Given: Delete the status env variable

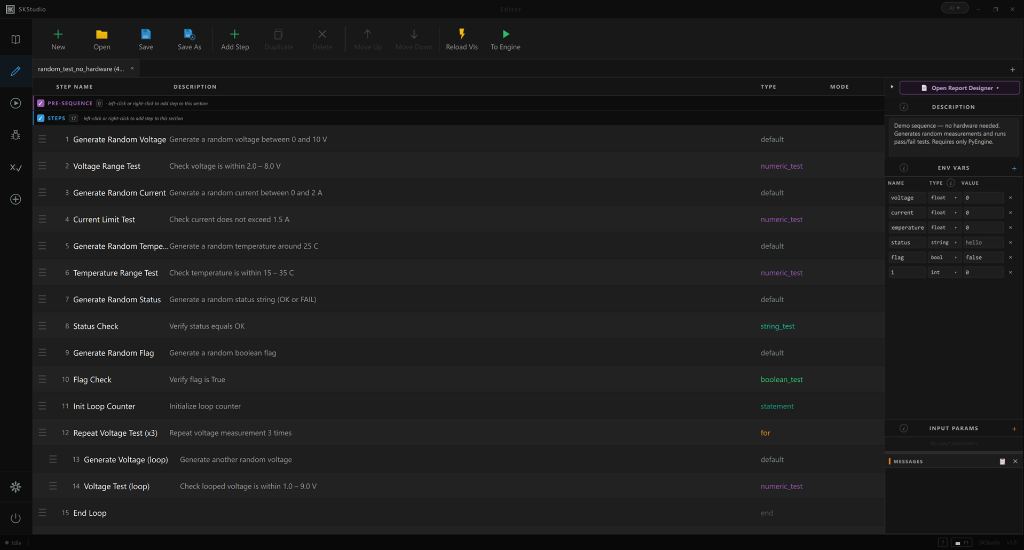Looking at the screenshot, I should 1010,242.
